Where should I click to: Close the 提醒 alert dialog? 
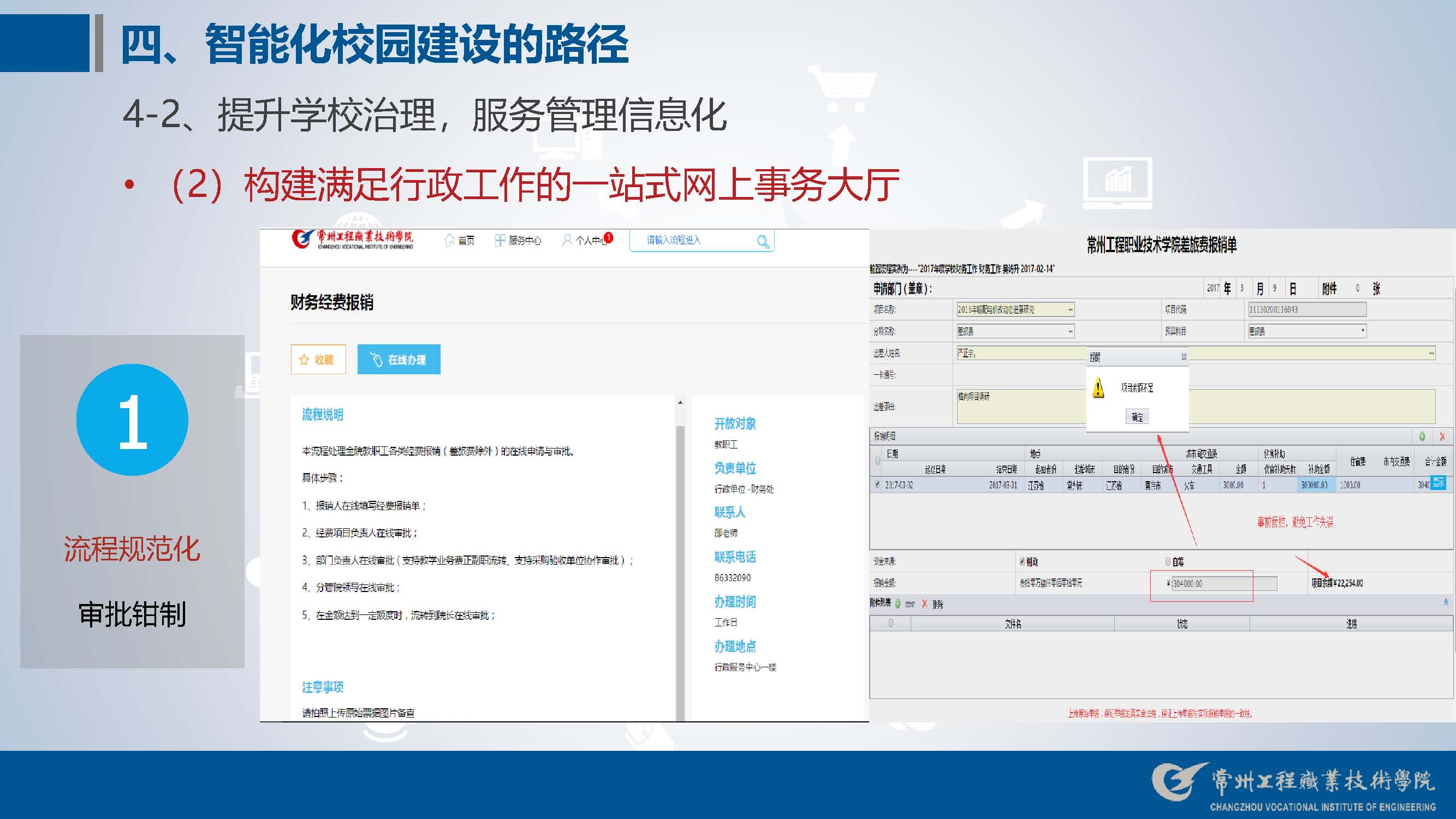point(1184,357)
